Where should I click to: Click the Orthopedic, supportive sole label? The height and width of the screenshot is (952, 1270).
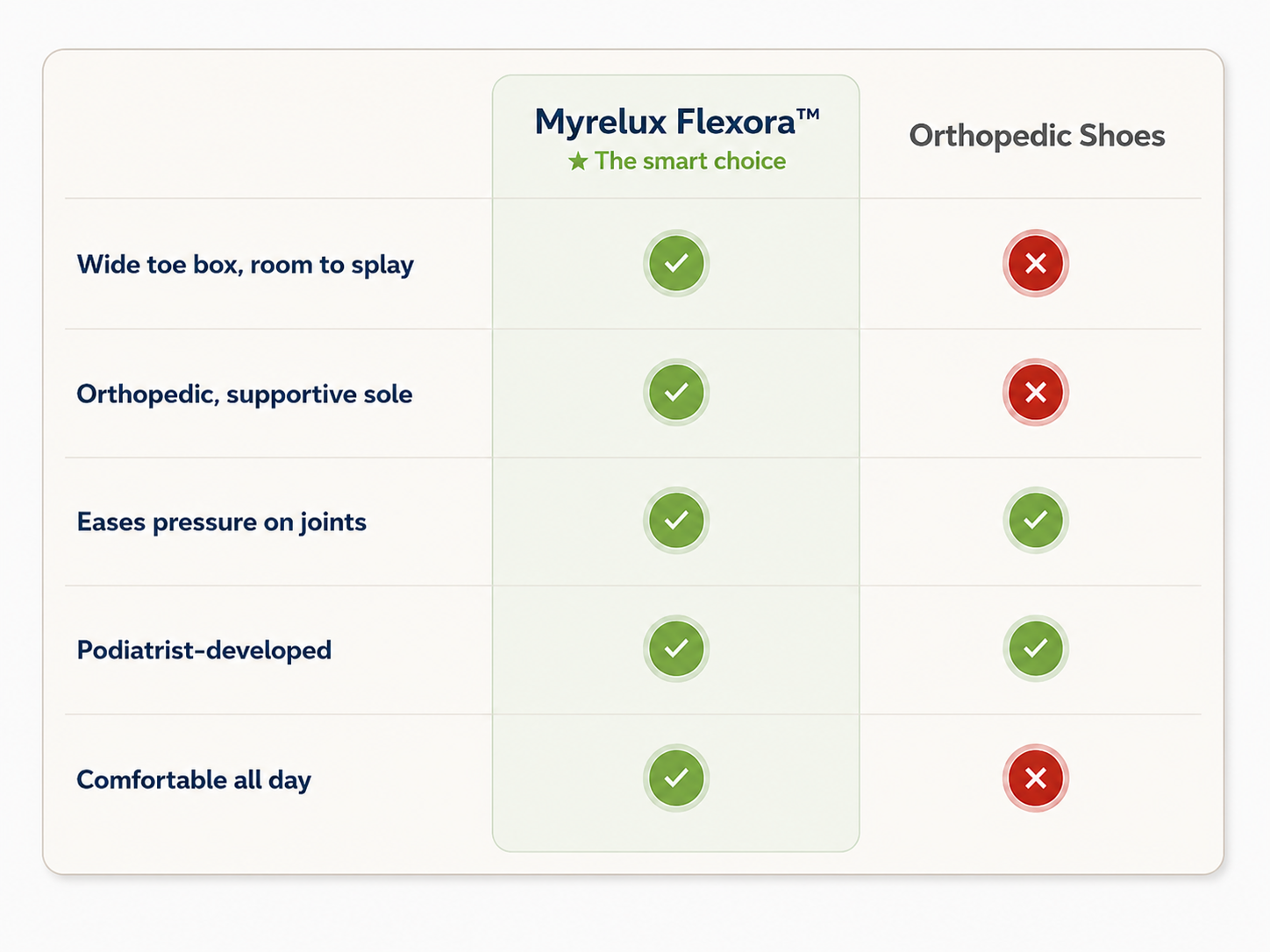click(x=245, y=394)
